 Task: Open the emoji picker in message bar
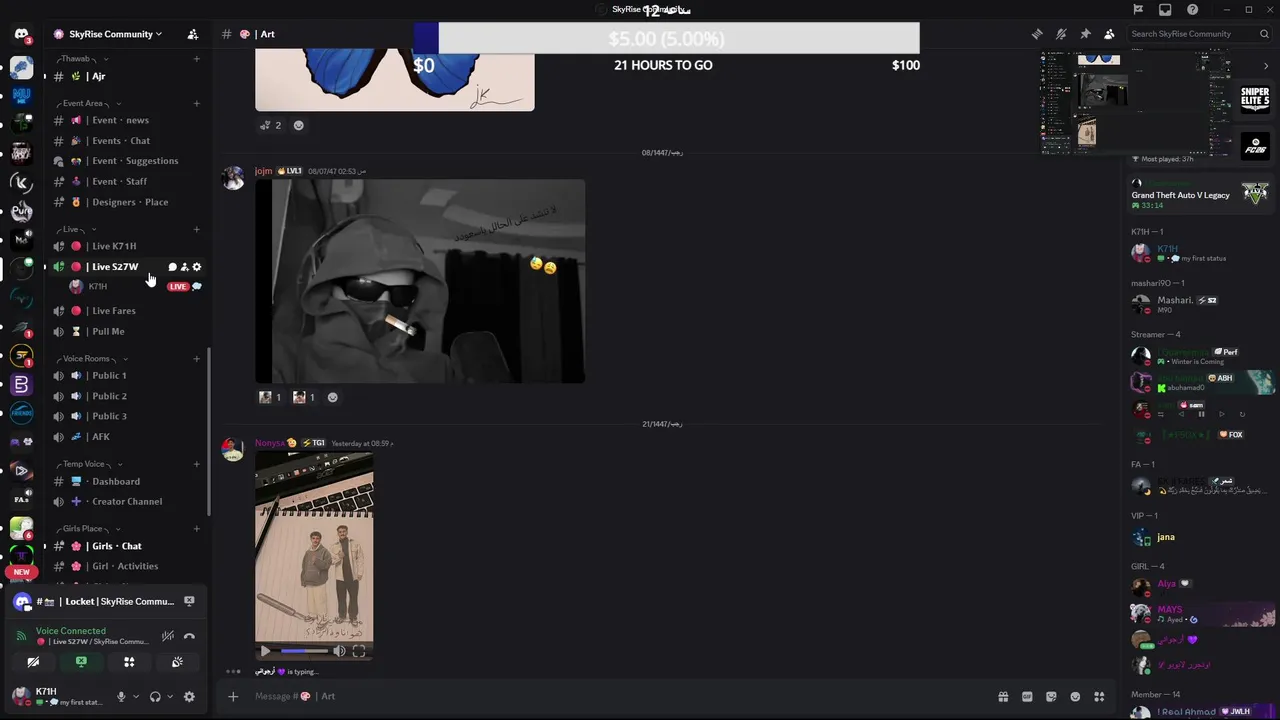tap(1075, 696)
